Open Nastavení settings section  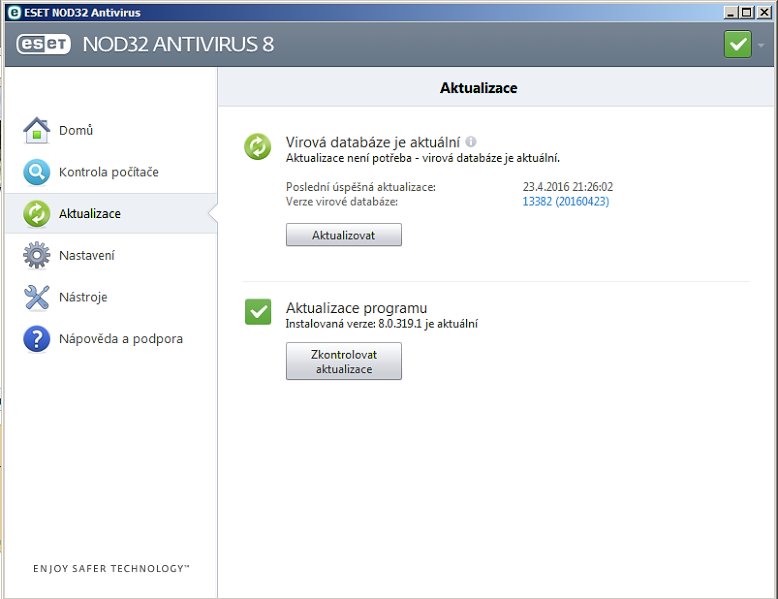click(x=111, y=256)
